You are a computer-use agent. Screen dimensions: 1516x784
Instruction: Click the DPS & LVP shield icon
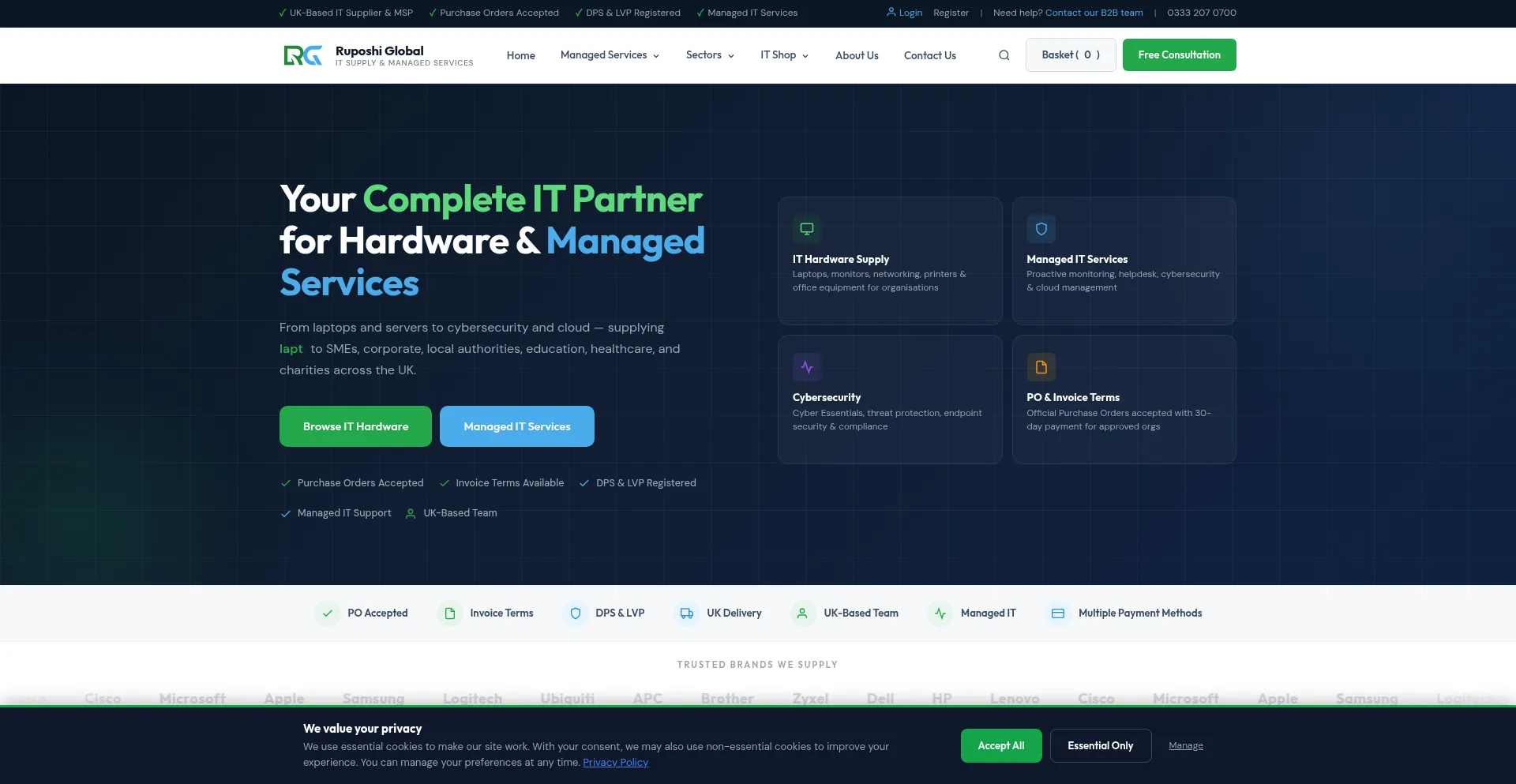pos(576,613)
